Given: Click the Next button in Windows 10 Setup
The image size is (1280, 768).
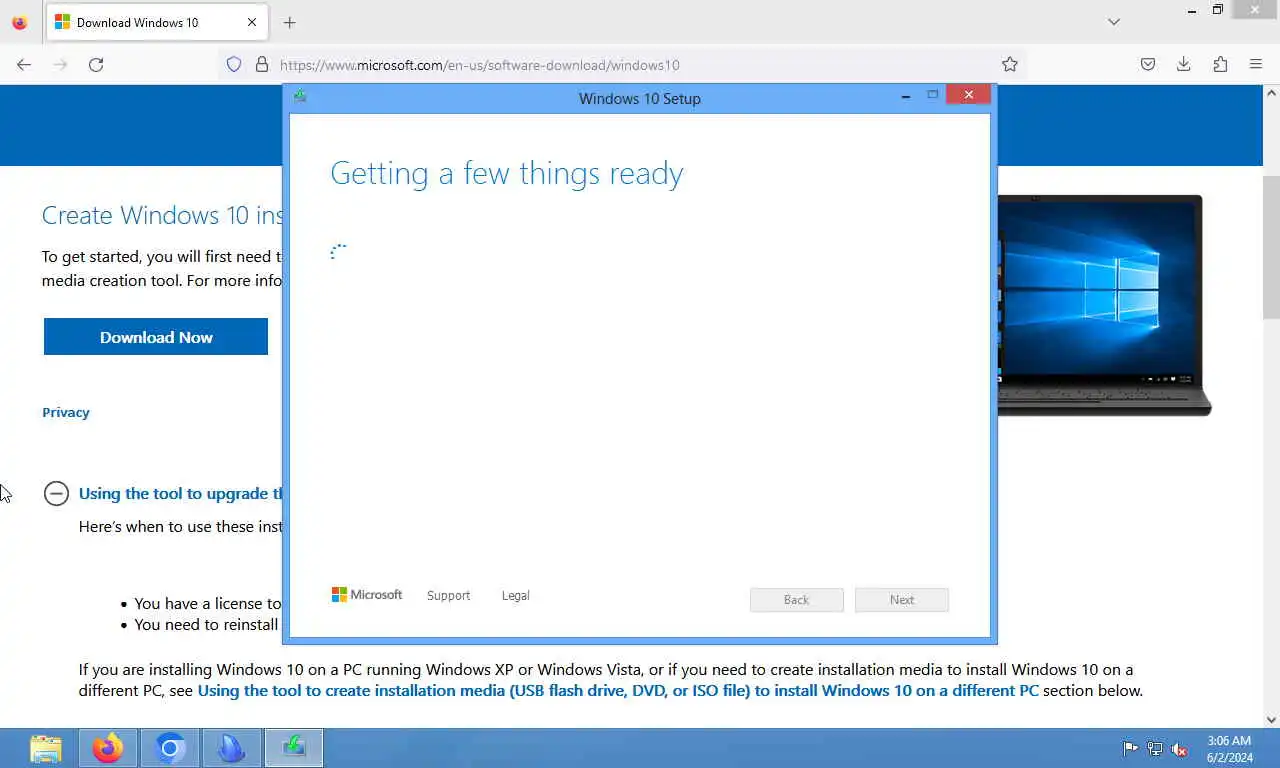Looking at the screenshot, I should point(902,599).
